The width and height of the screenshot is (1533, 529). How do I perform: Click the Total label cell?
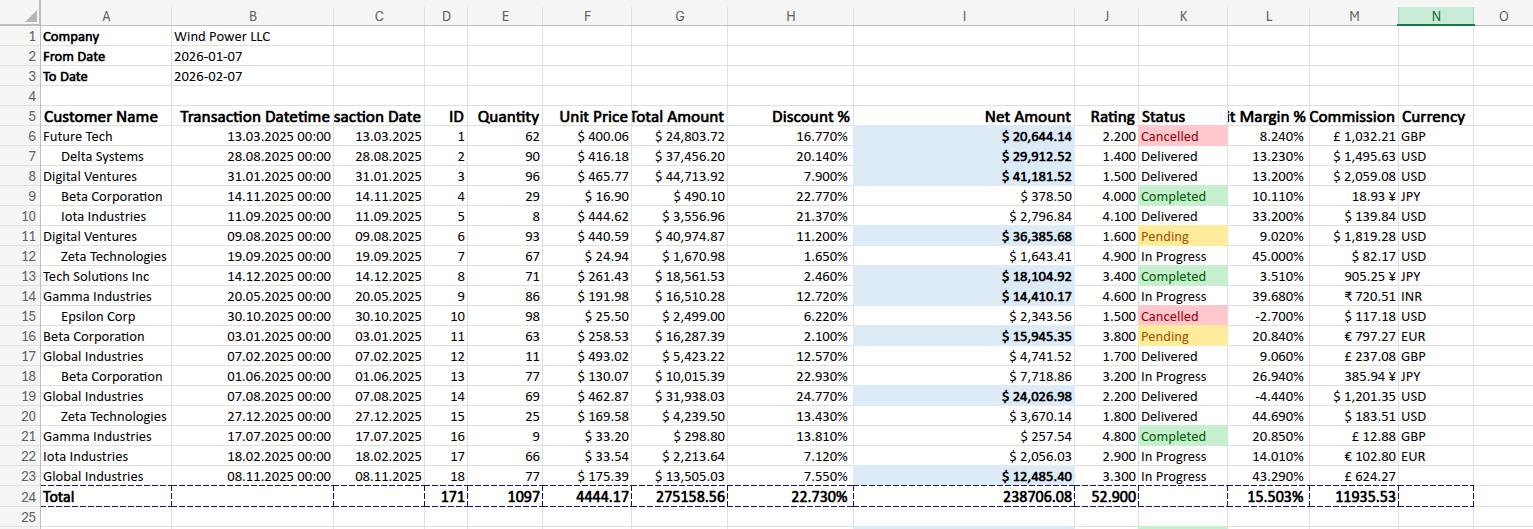60,496
